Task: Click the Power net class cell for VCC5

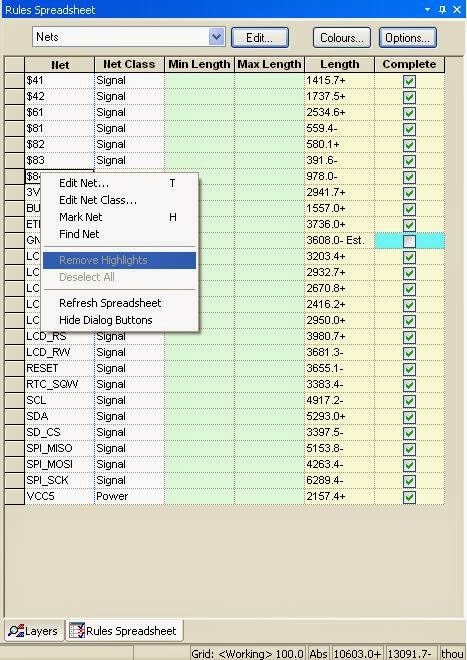Action: [x=129, y=496]
